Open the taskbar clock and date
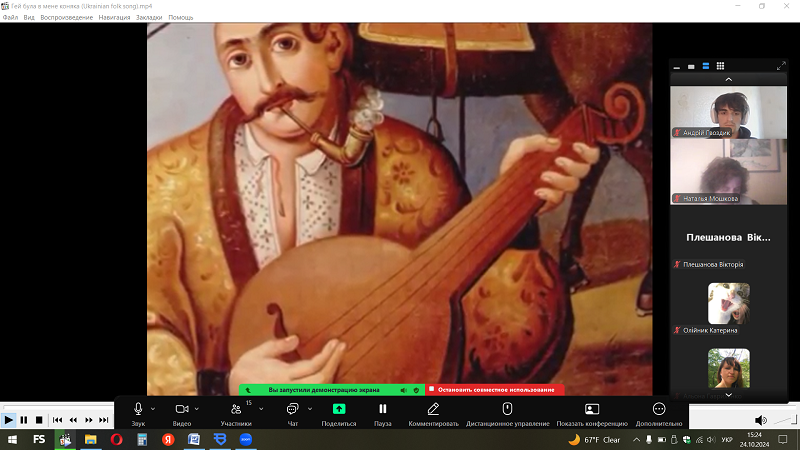The height and width of the screenshot is (450, 800). 754,440
